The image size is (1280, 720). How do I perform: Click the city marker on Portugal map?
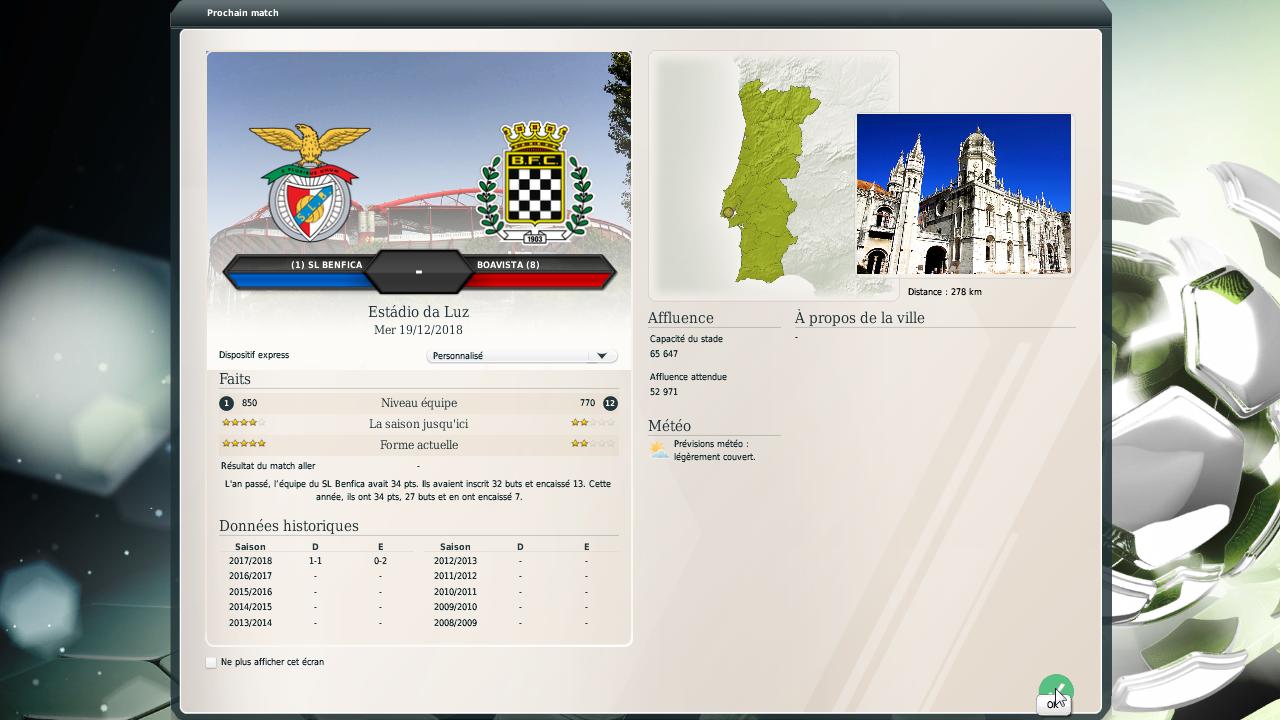tap(728, 213)
